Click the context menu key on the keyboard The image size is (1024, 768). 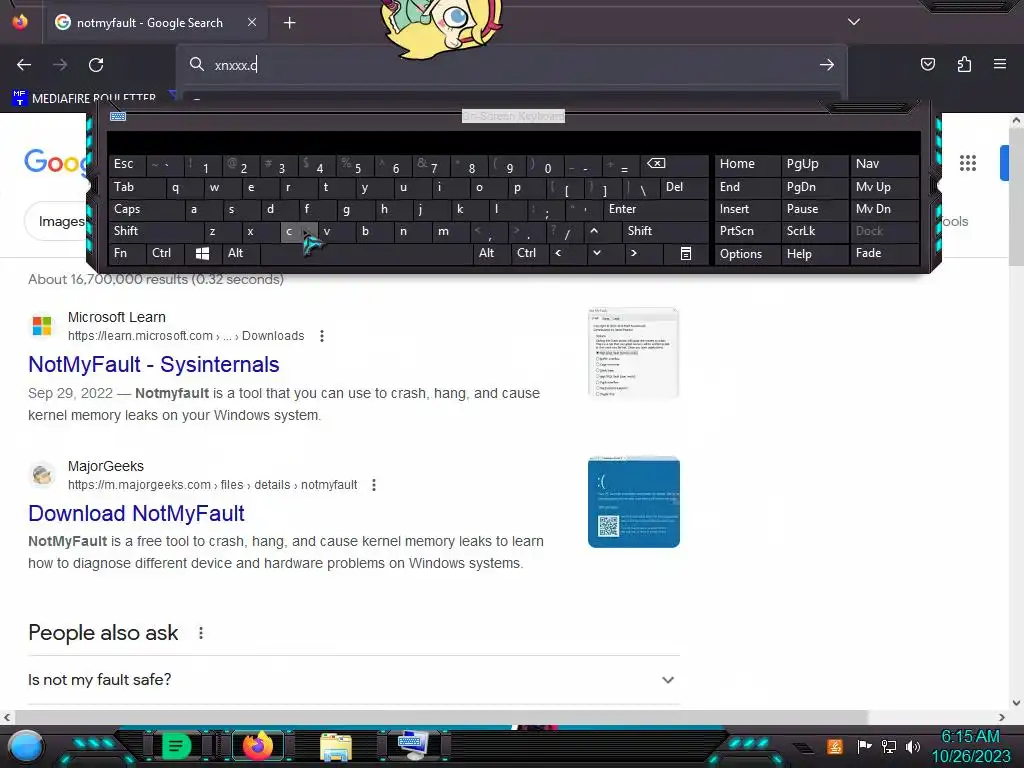tap(685, 253)
